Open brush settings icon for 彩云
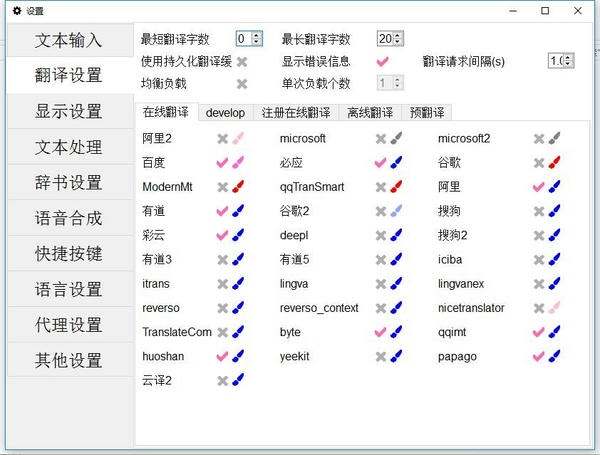This screenshot has width=600, height=455. (x=238, y=235)
